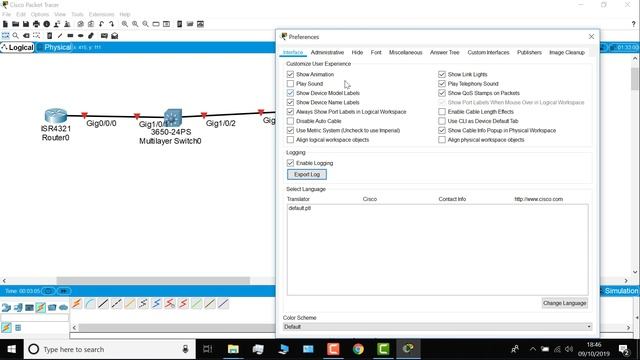Click the Add Complex PDU open envelope icon

click(x=115, y=36)
